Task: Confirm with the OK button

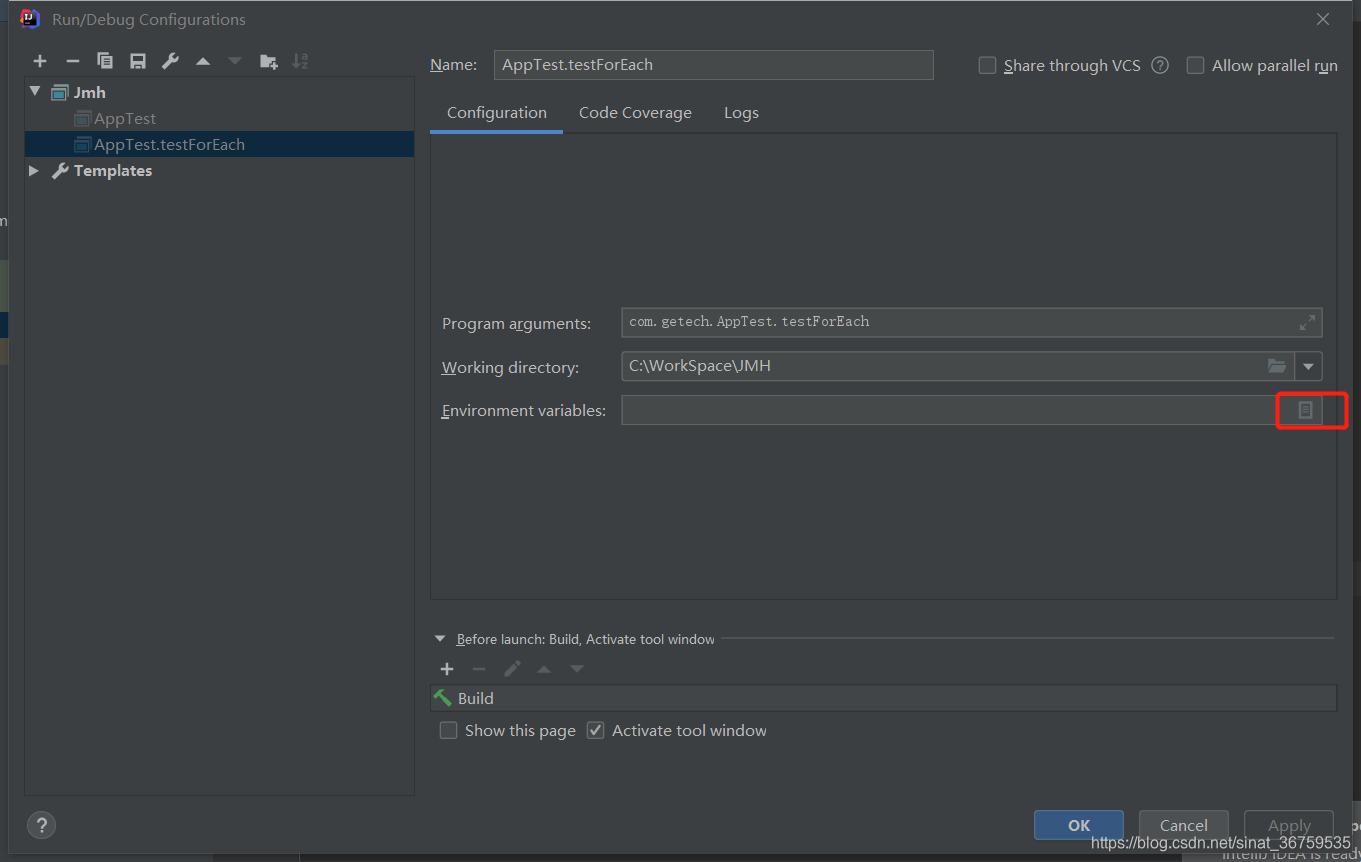Action: [1079, 825]
